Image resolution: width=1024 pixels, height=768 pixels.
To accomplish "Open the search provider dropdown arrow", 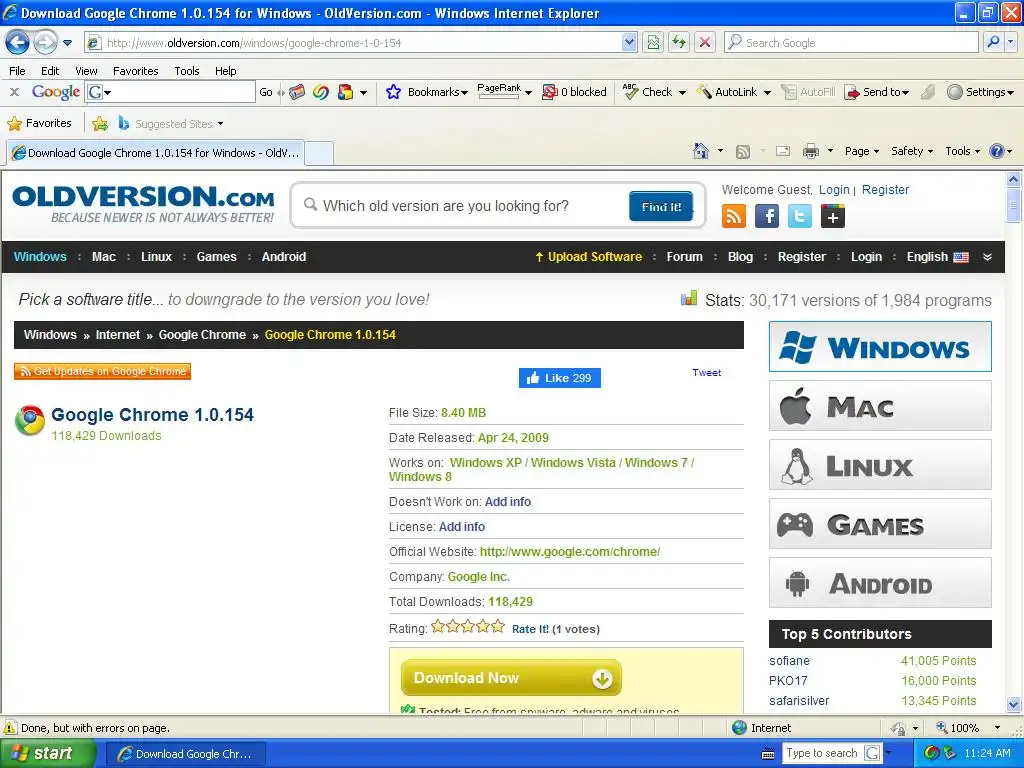I will (x=1010, y=42).
